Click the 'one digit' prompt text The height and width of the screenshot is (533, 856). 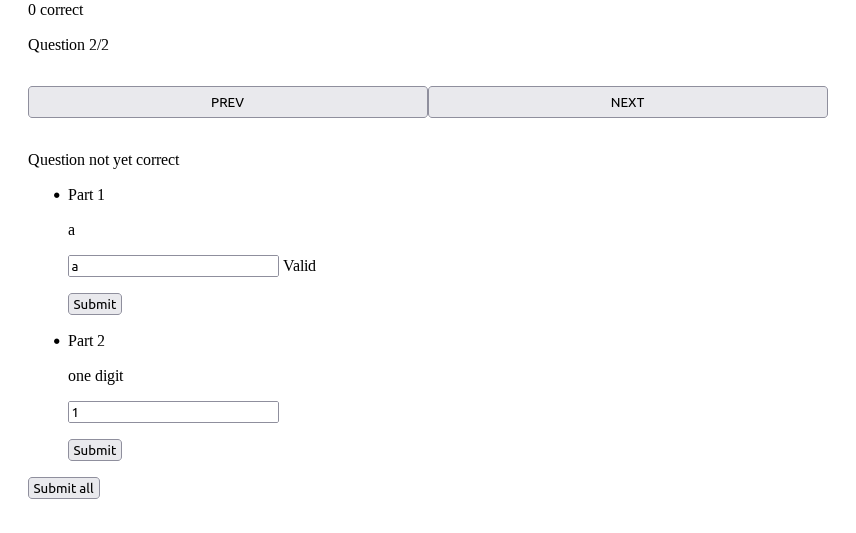(95, 376)
